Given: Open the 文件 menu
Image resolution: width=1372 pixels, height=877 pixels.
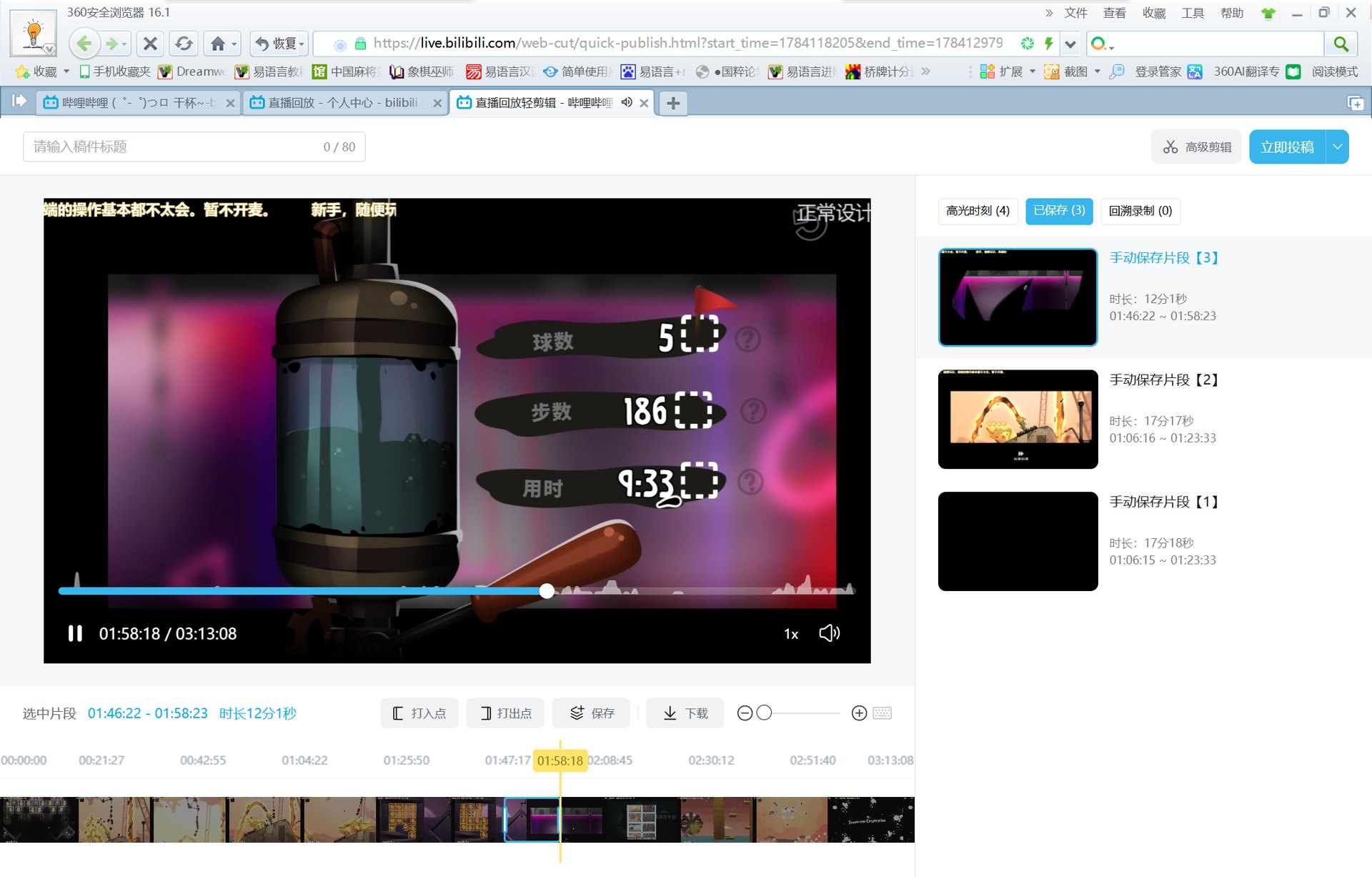Looking at the screenshot, I should (1075, 13).
